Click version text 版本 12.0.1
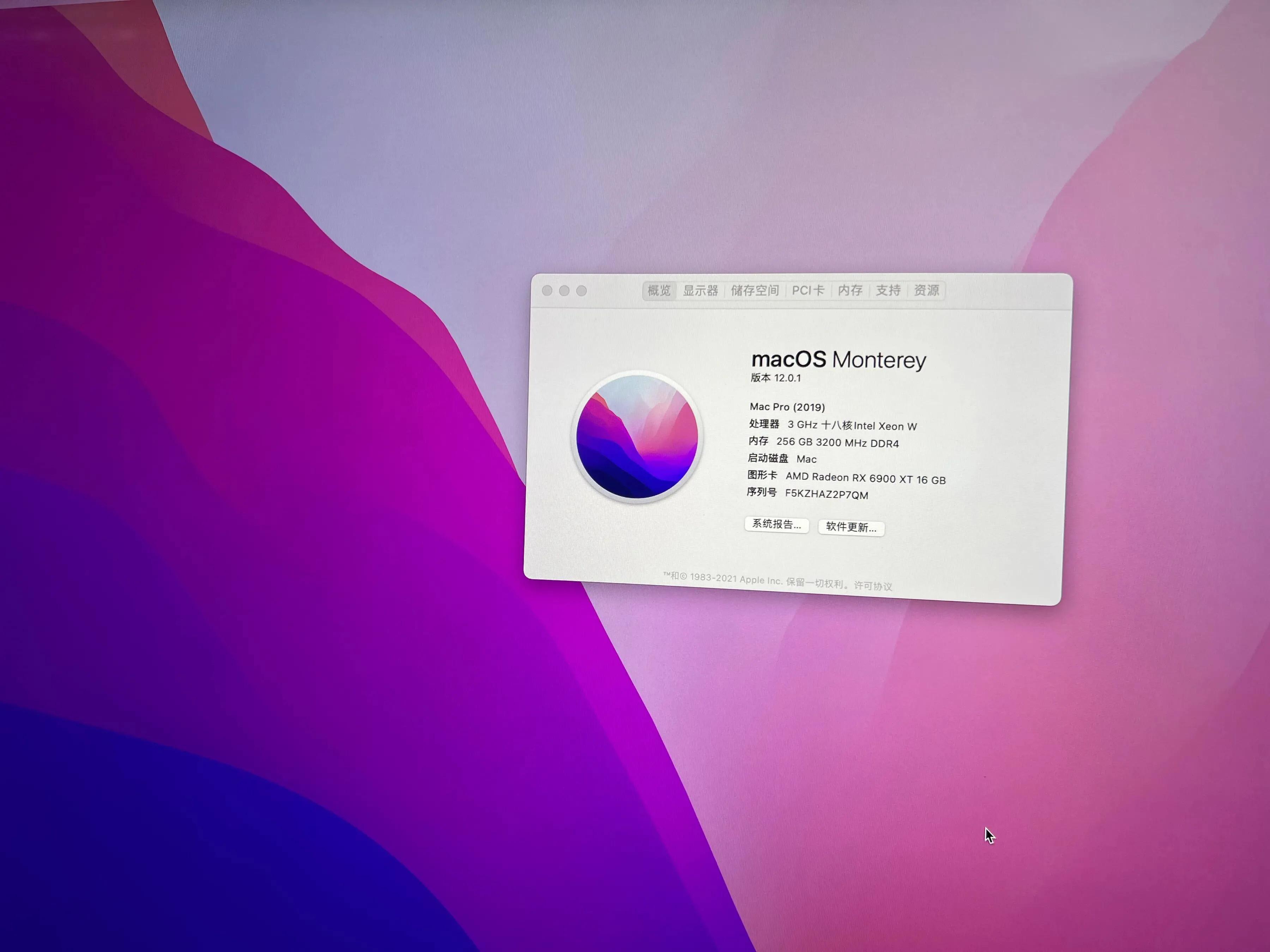1270x952 pixels. pyautogui.click(x=776, y=378)
